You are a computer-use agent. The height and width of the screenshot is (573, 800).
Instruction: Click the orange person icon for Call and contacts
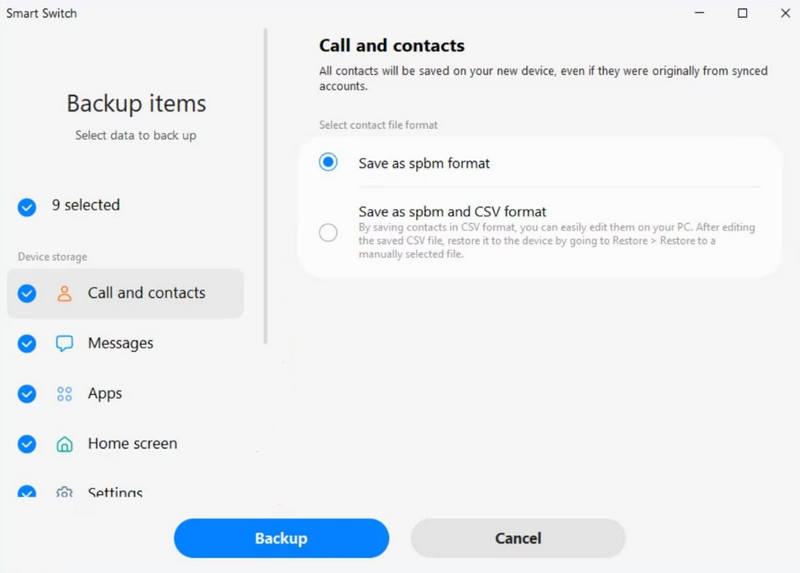pos(64,293)
